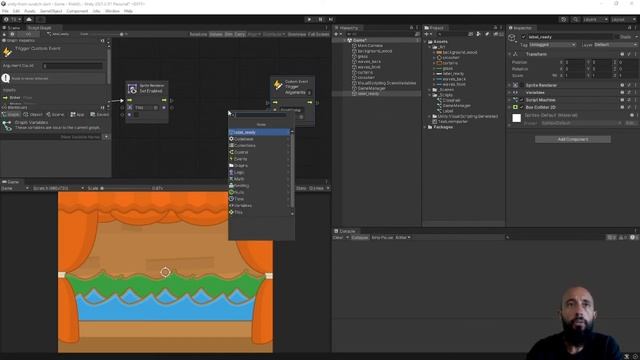The width and height of the screenshot is (640, 360).
Task: Select the Object variables tab in Blackboard
Action: pyautogui.click(x=33, y=115)
